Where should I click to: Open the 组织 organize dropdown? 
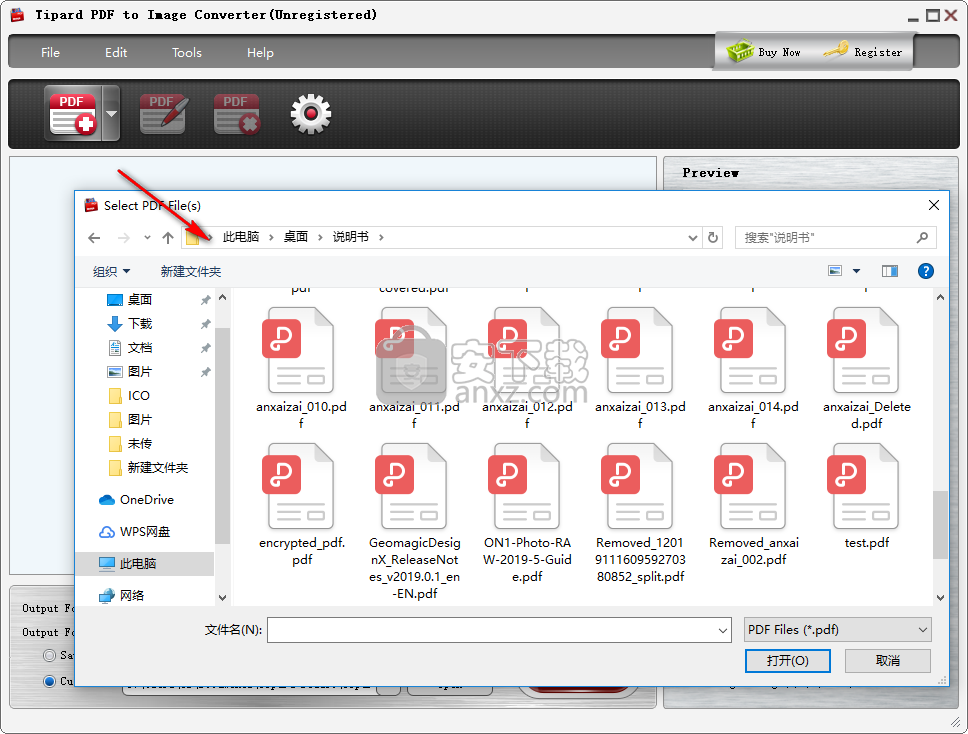tap(111, 272)
